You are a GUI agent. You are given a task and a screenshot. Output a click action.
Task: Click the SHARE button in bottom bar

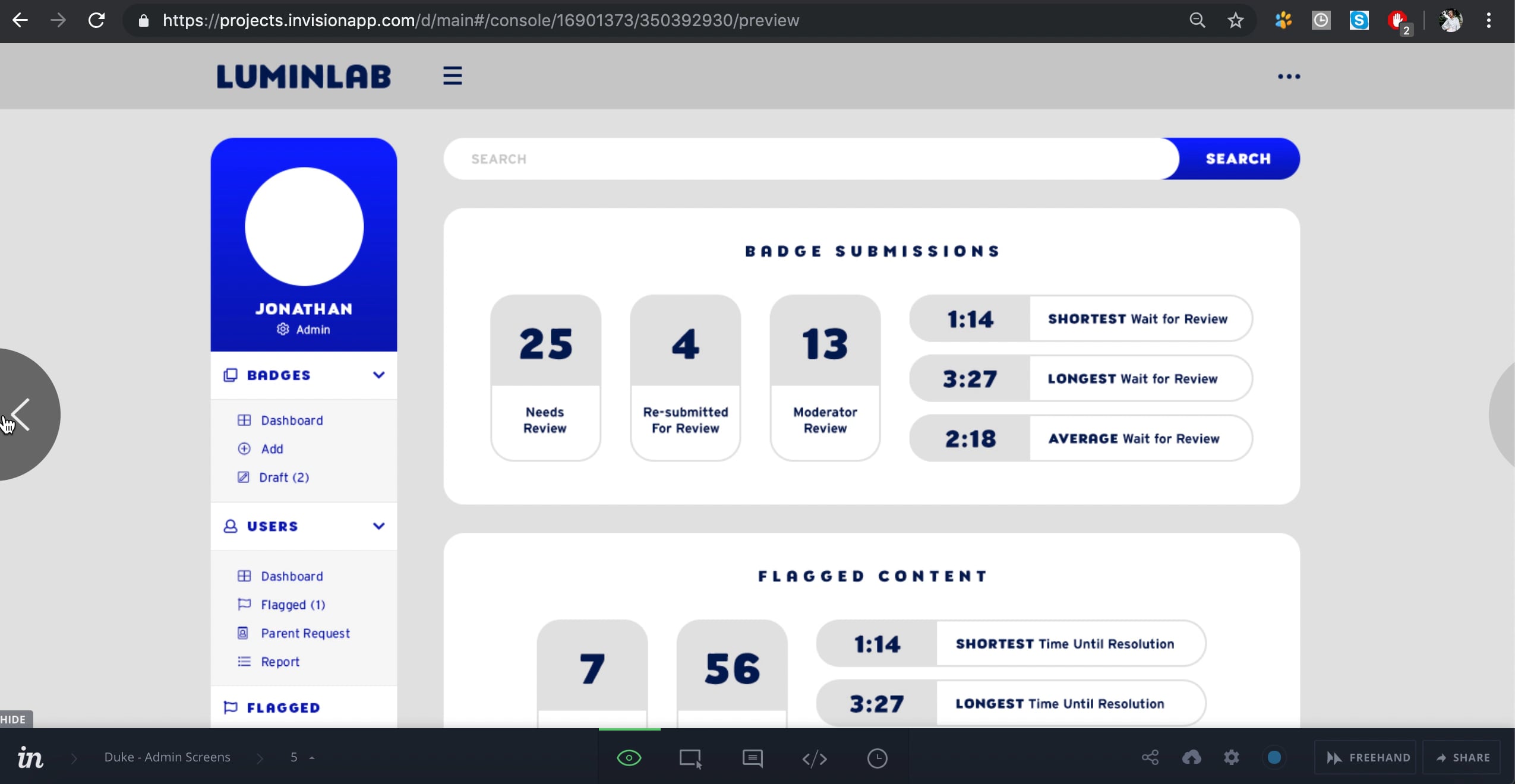pyautogui.click(x=1462, y=757)
